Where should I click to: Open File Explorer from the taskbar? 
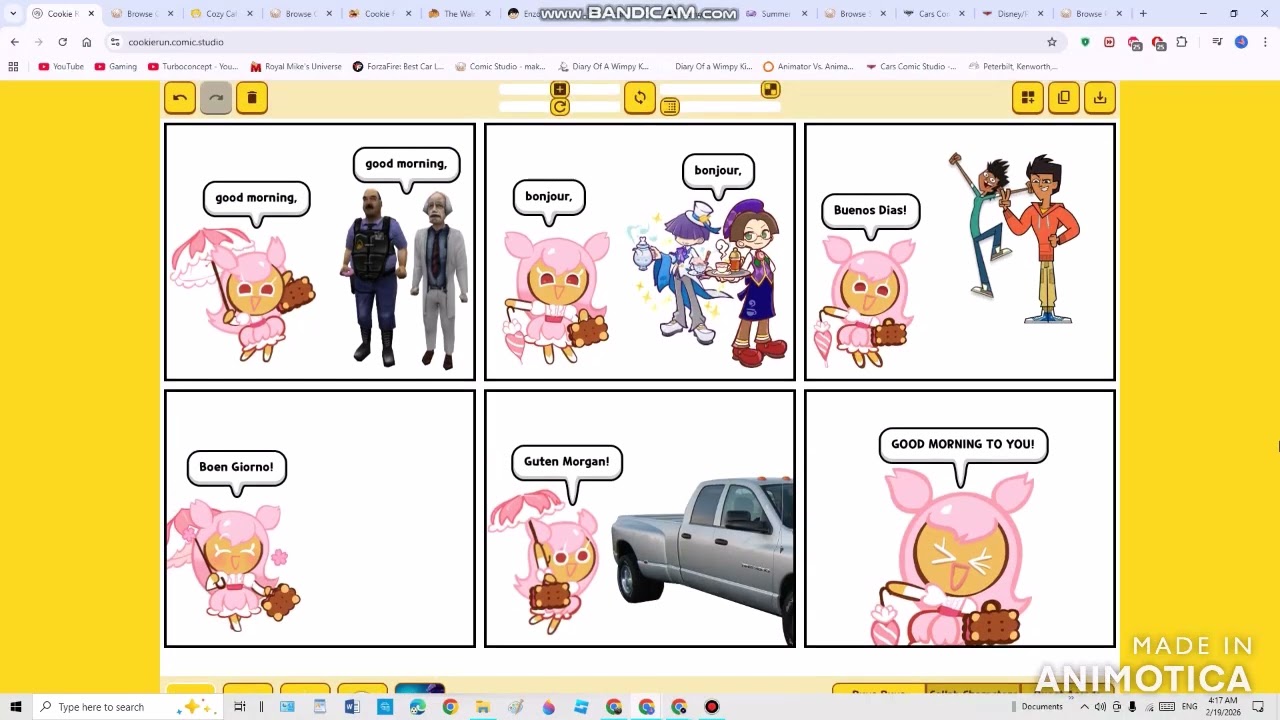482,707
